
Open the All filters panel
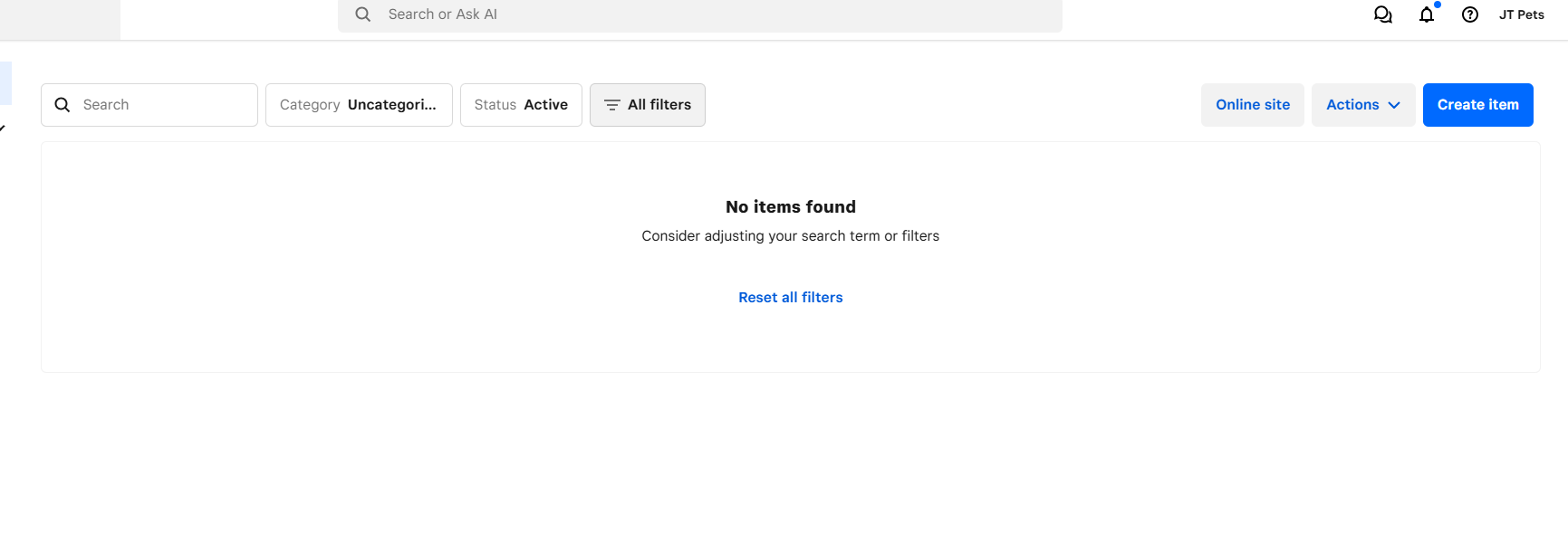pos(648,105)
